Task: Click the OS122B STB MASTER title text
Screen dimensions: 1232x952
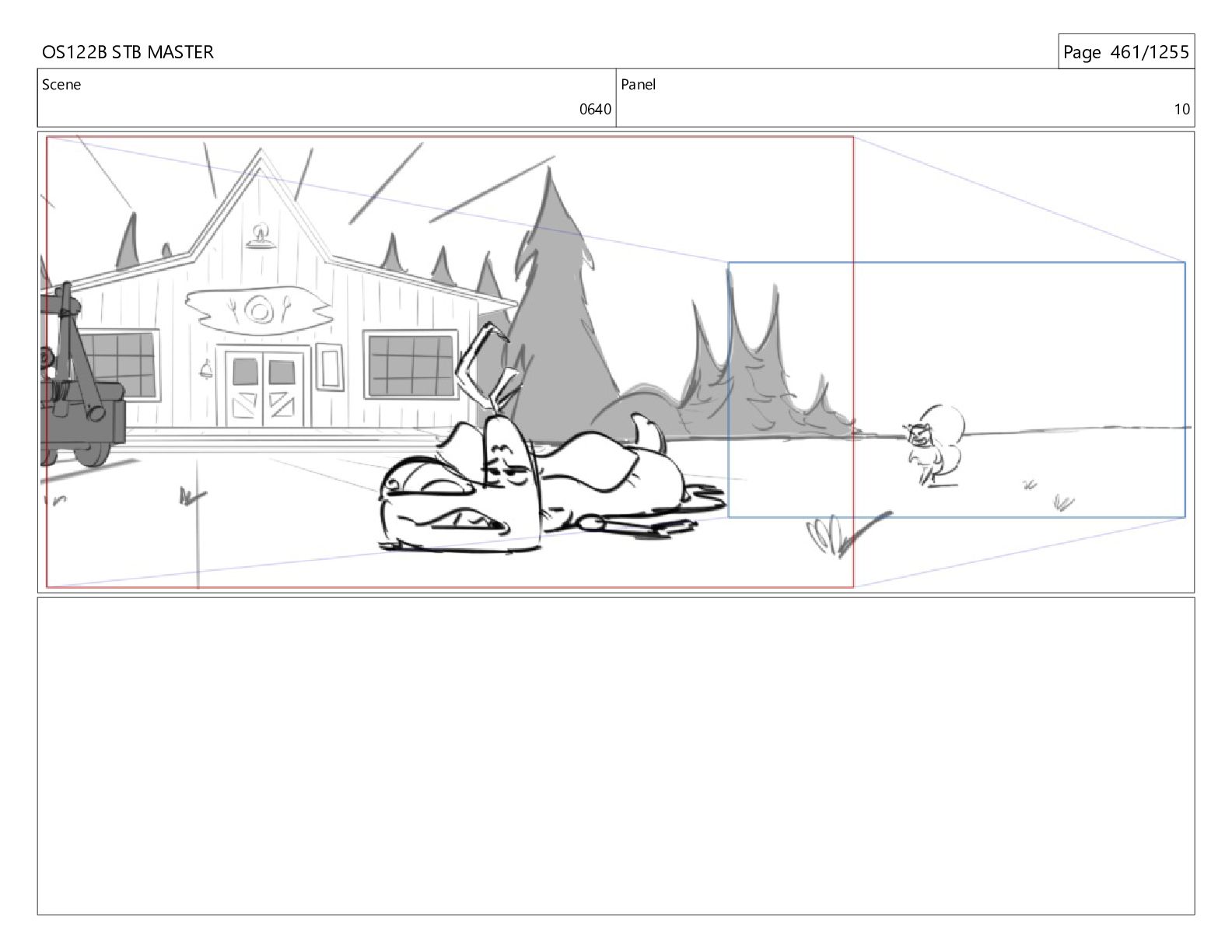Action: point(128,52)
